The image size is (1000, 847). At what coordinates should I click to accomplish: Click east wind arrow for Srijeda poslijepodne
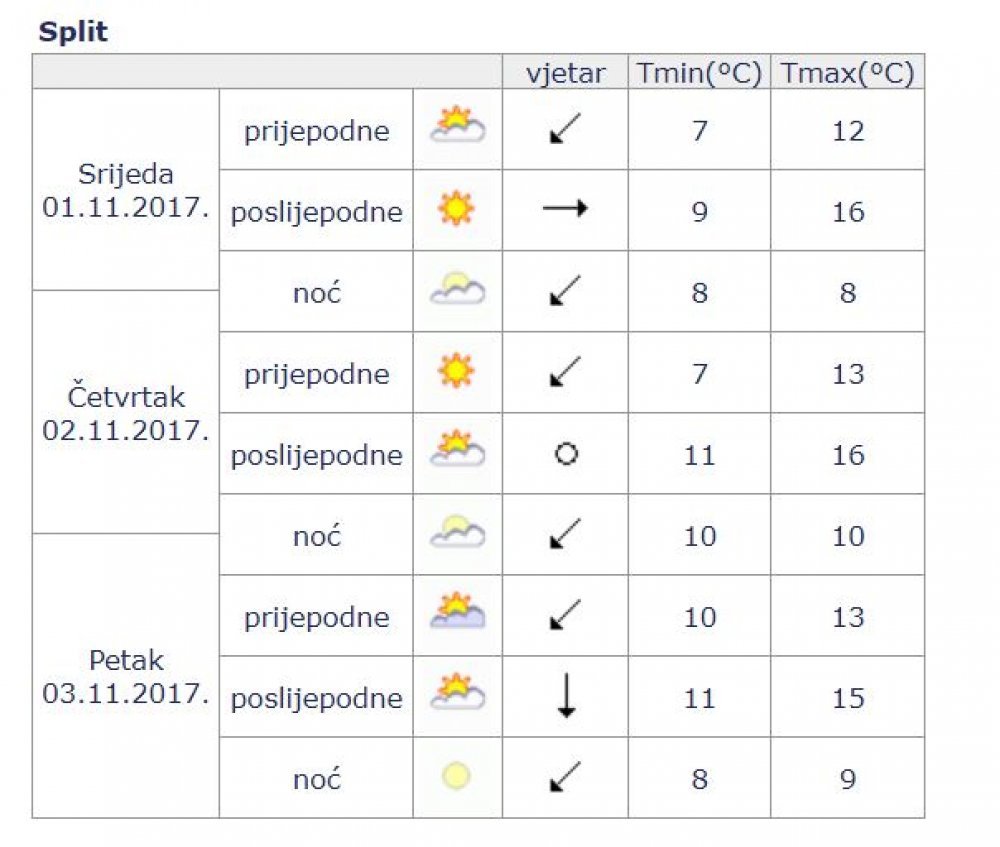565,208
